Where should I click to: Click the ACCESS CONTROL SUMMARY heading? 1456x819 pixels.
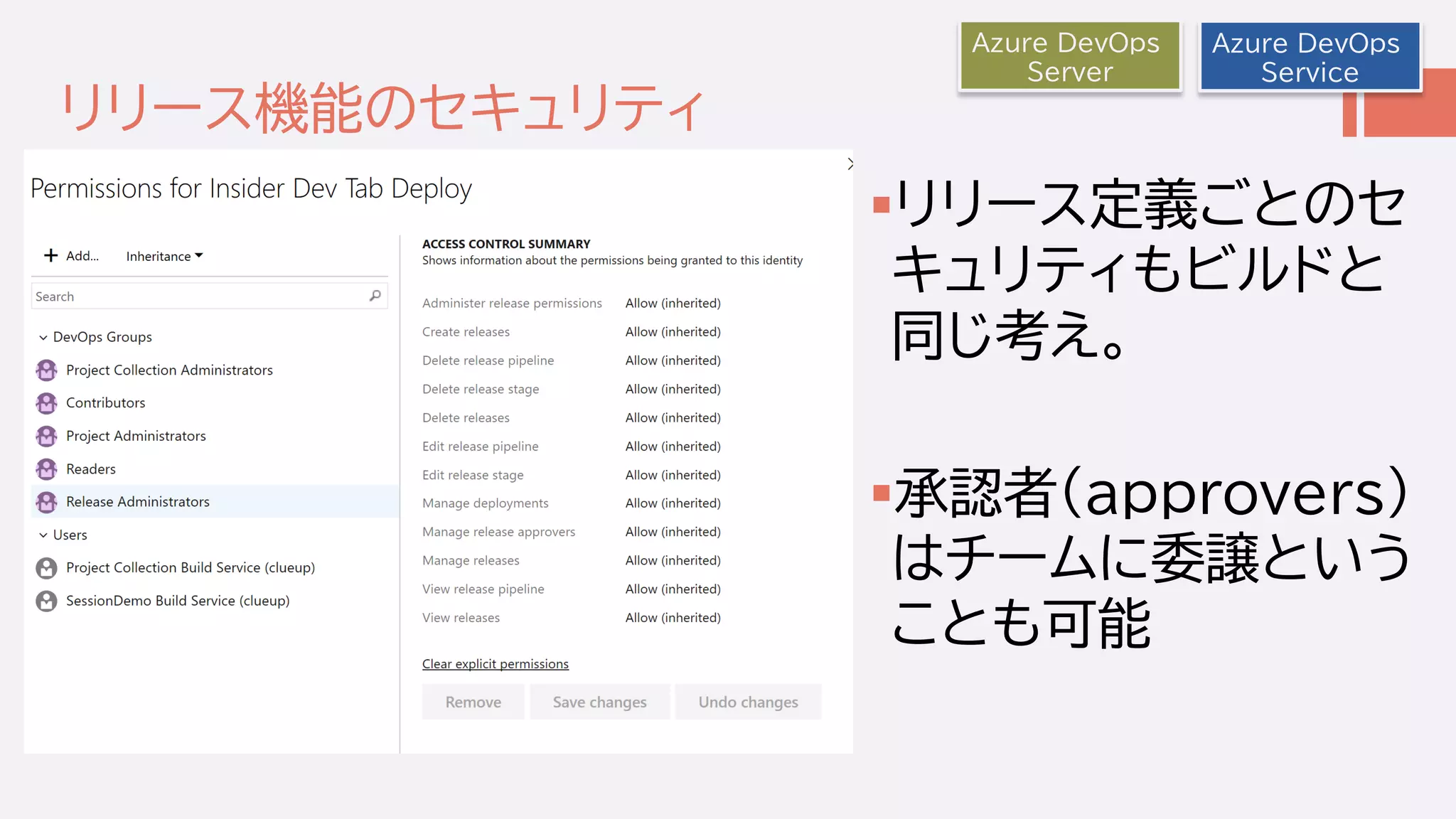coord(506,244)
